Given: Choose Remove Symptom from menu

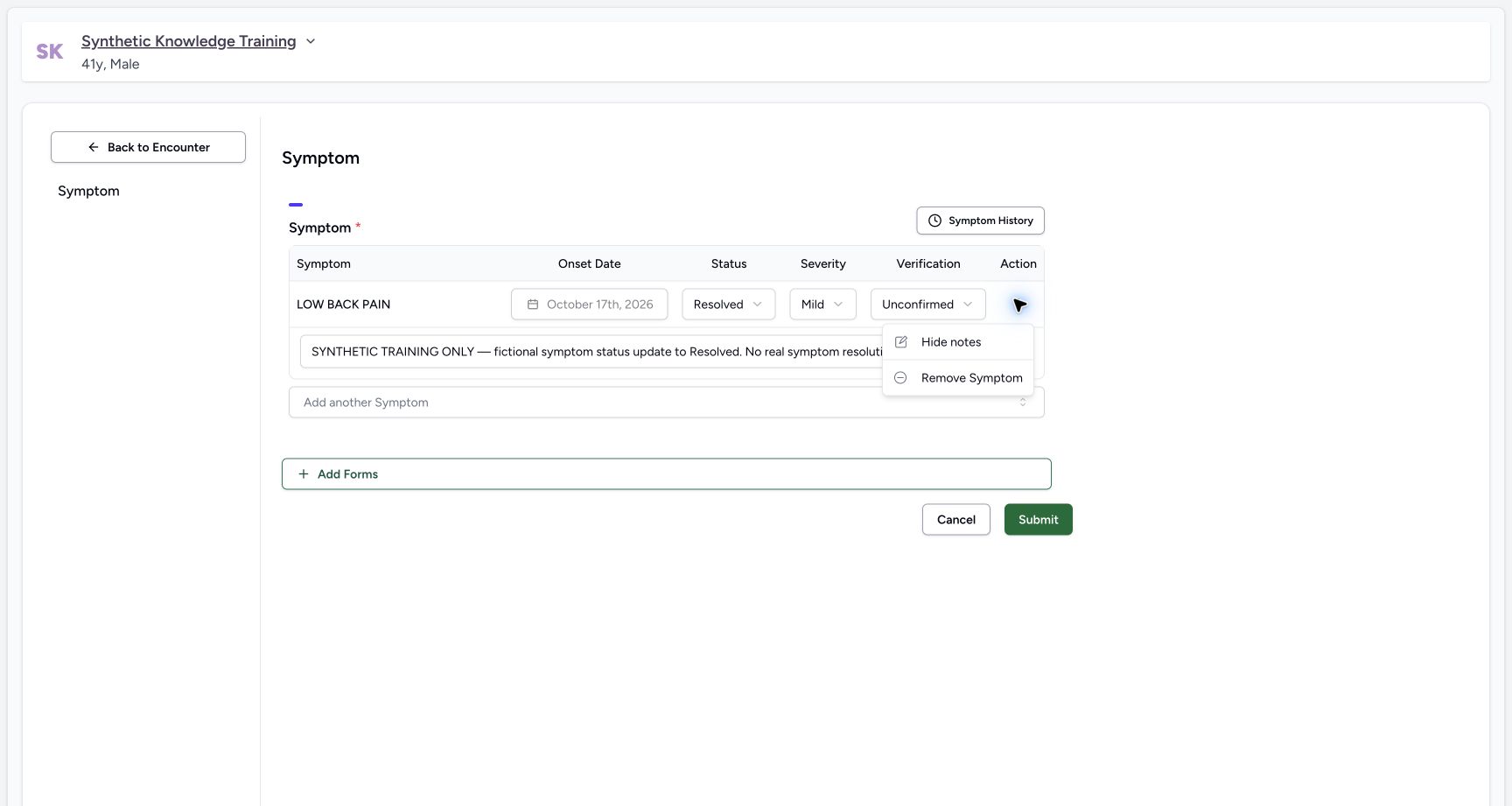Looking at the screenshot, I should click(958, 378).
